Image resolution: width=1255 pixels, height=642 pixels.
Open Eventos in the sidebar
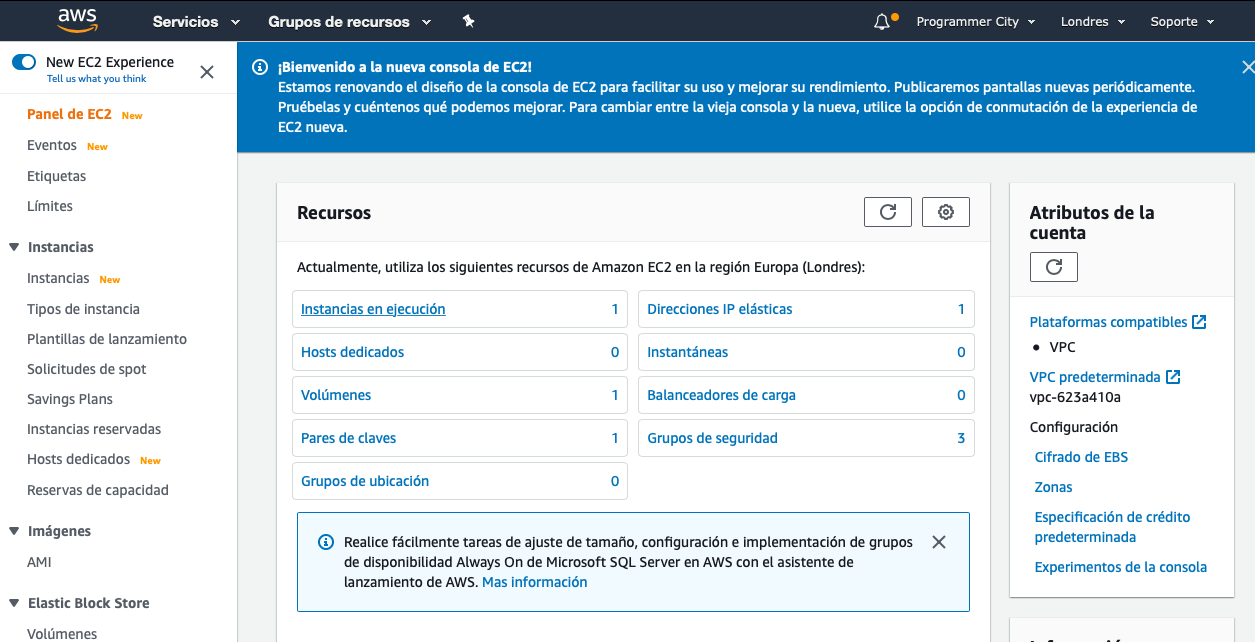coord(52,145)
